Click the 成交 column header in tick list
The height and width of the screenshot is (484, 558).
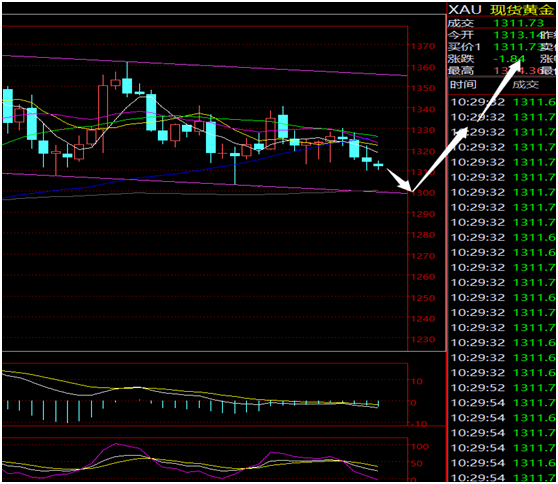point(525,85)
